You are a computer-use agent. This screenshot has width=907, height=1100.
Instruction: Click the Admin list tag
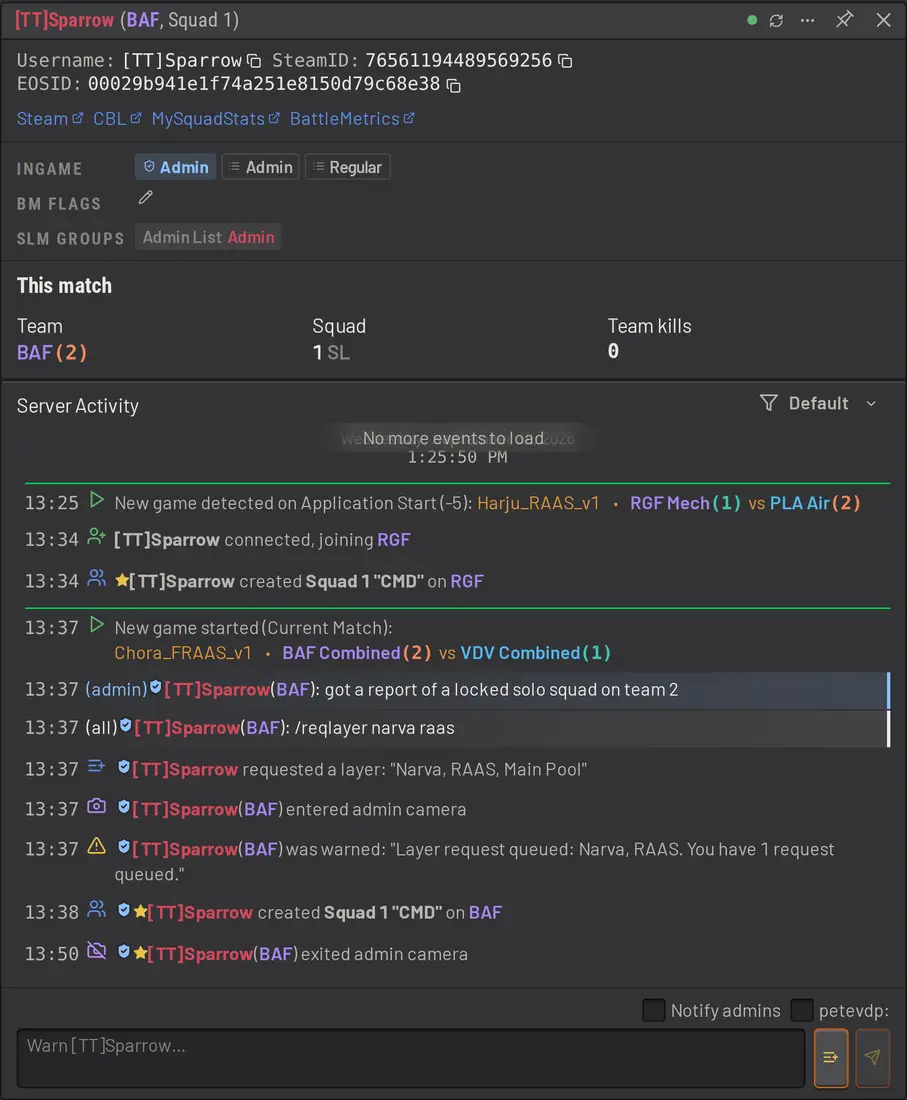[x=260, y=167]
